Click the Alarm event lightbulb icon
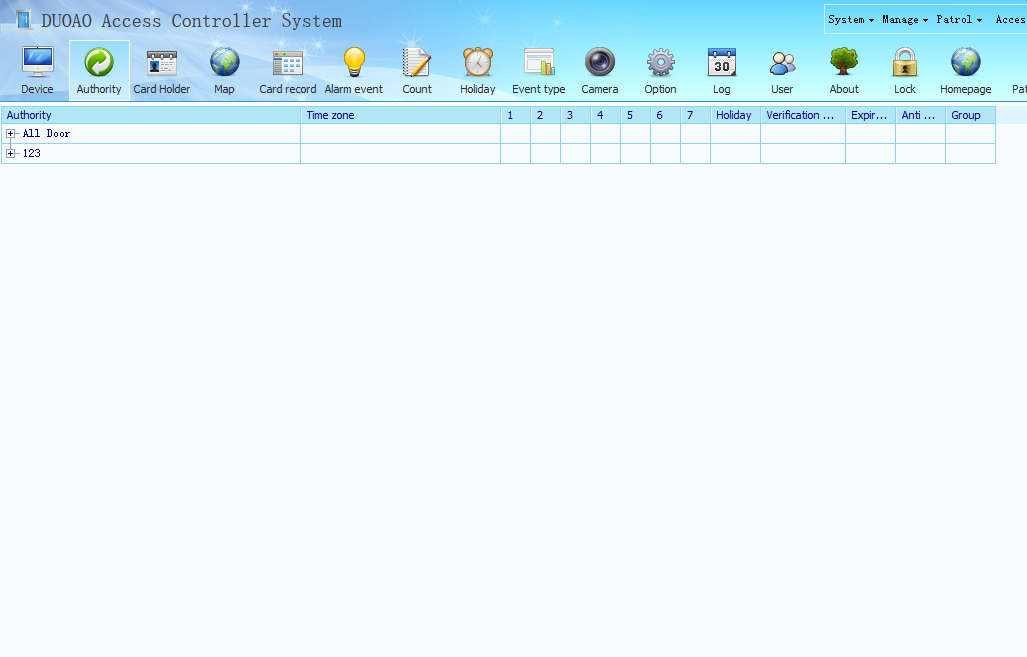The height and width of the screenshot is (657, 1027). [354, 64]
